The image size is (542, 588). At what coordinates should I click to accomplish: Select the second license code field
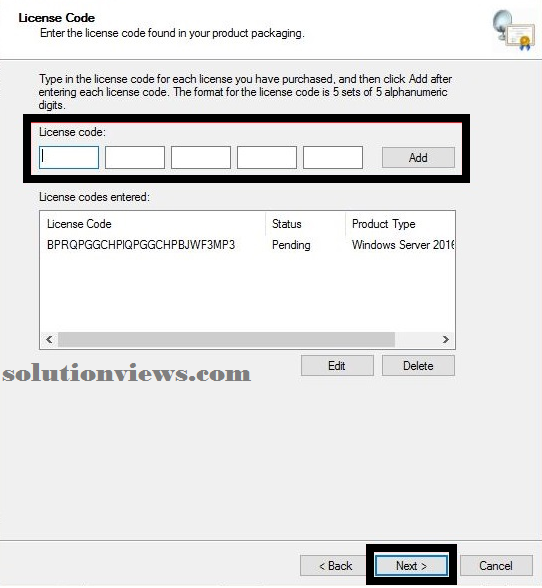(135, 158)
